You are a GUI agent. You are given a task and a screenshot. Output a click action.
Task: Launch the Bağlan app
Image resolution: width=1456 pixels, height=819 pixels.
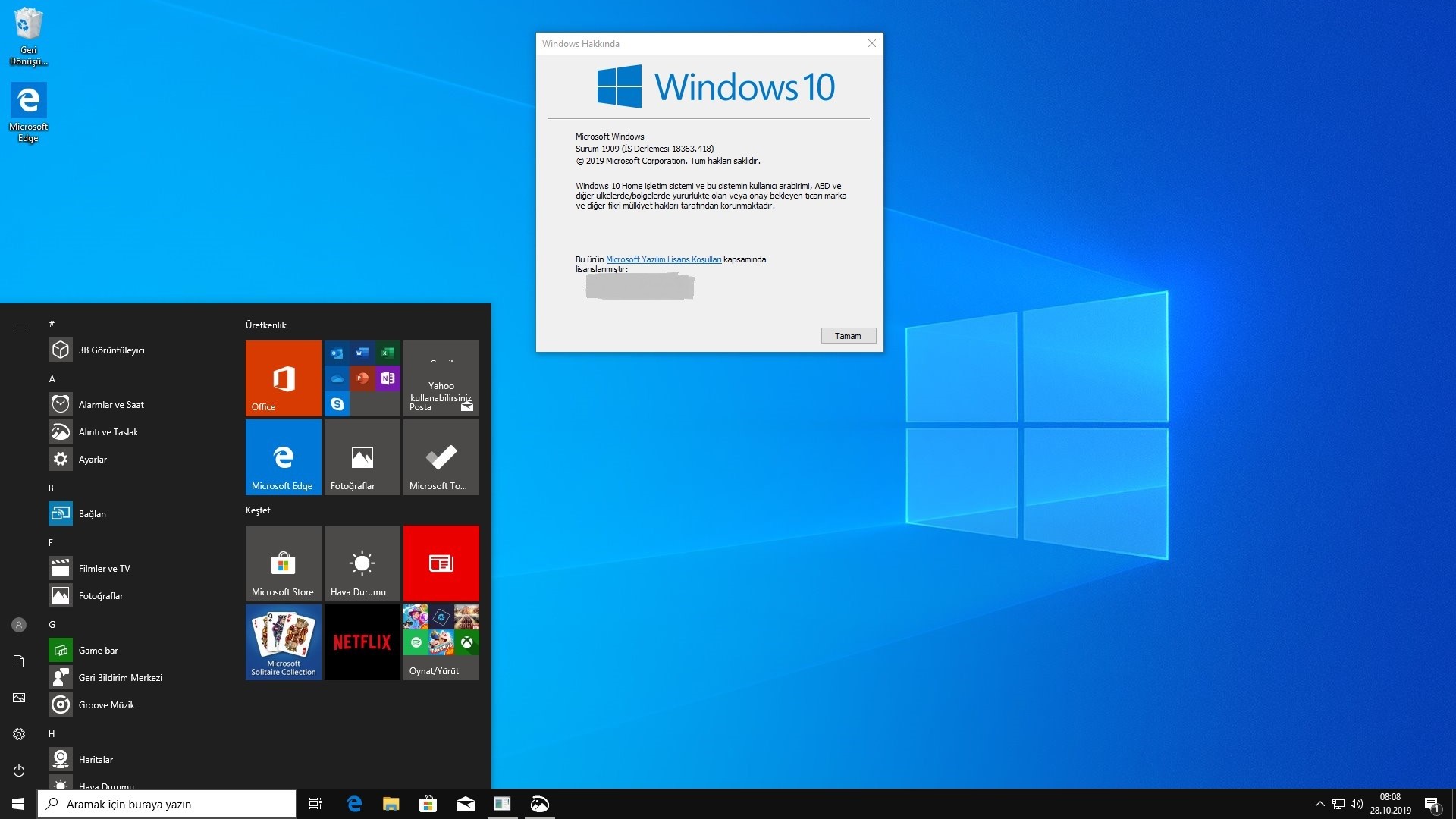click(x=136, y=513)
